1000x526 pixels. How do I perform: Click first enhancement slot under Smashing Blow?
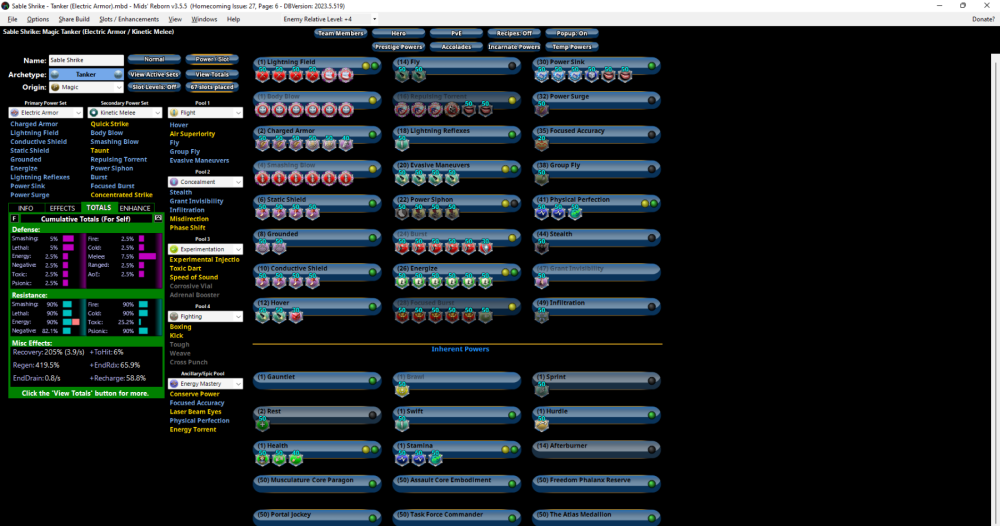[263, 178]
